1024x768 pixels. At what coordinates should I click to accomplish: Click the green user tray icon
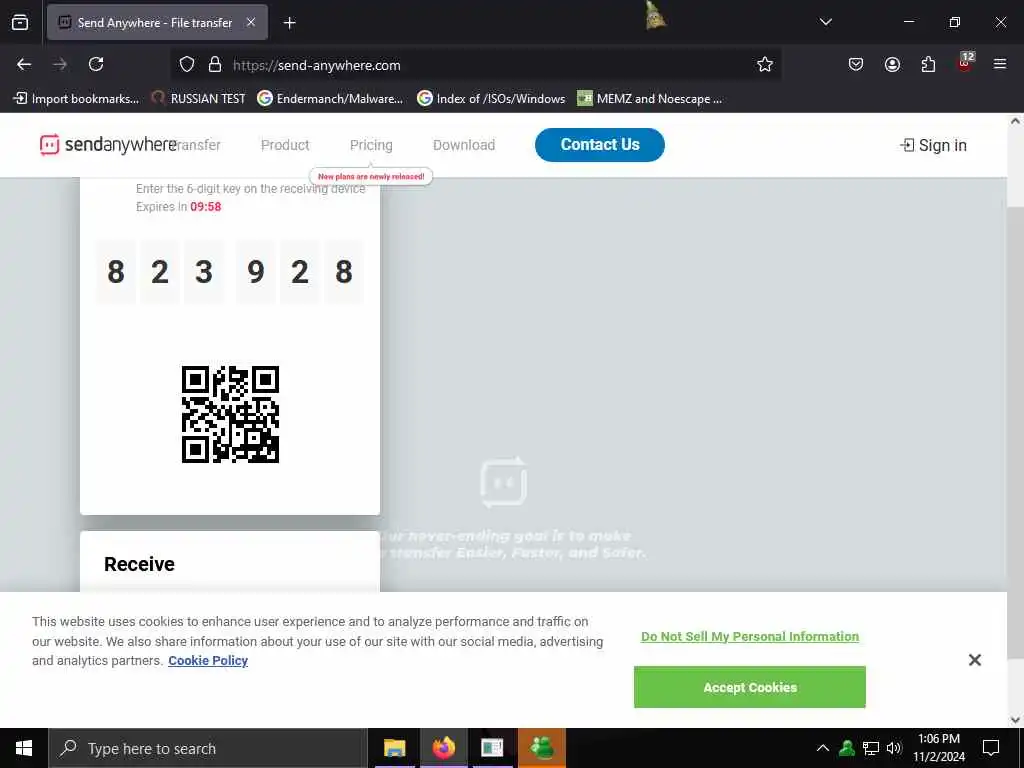(x=847, y=748)
